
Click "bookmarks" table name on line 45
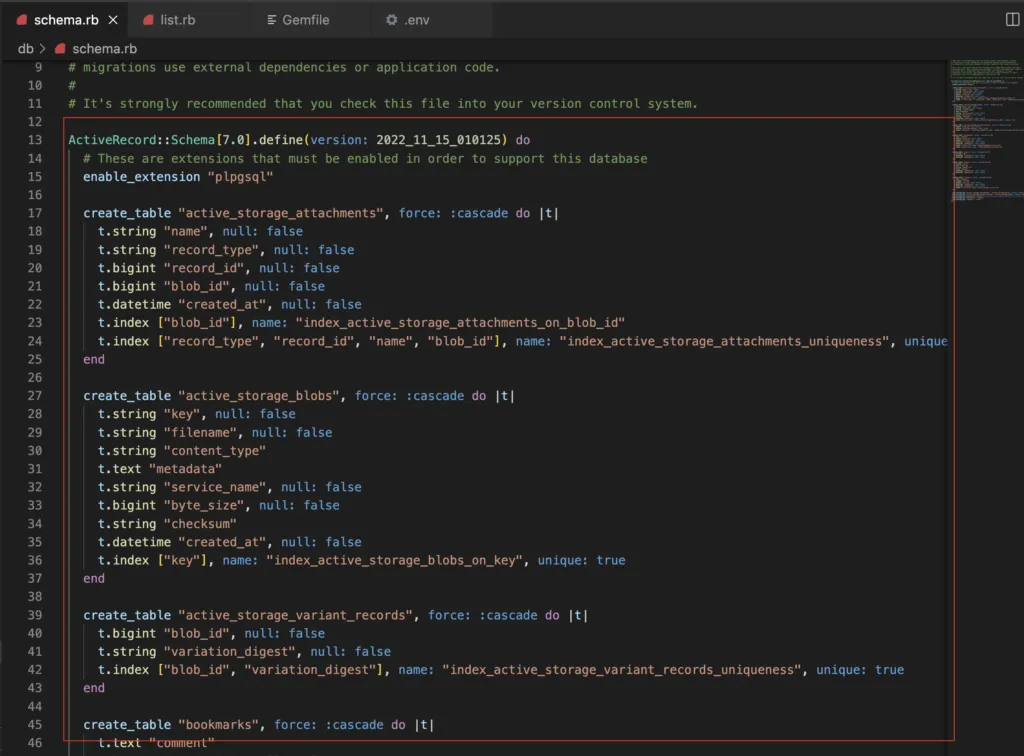click(x=219, y=725)
